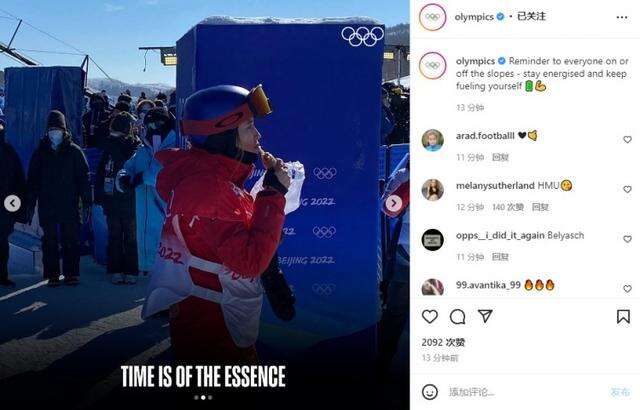Select the carousel dot indicator

[x=203, y=397]
